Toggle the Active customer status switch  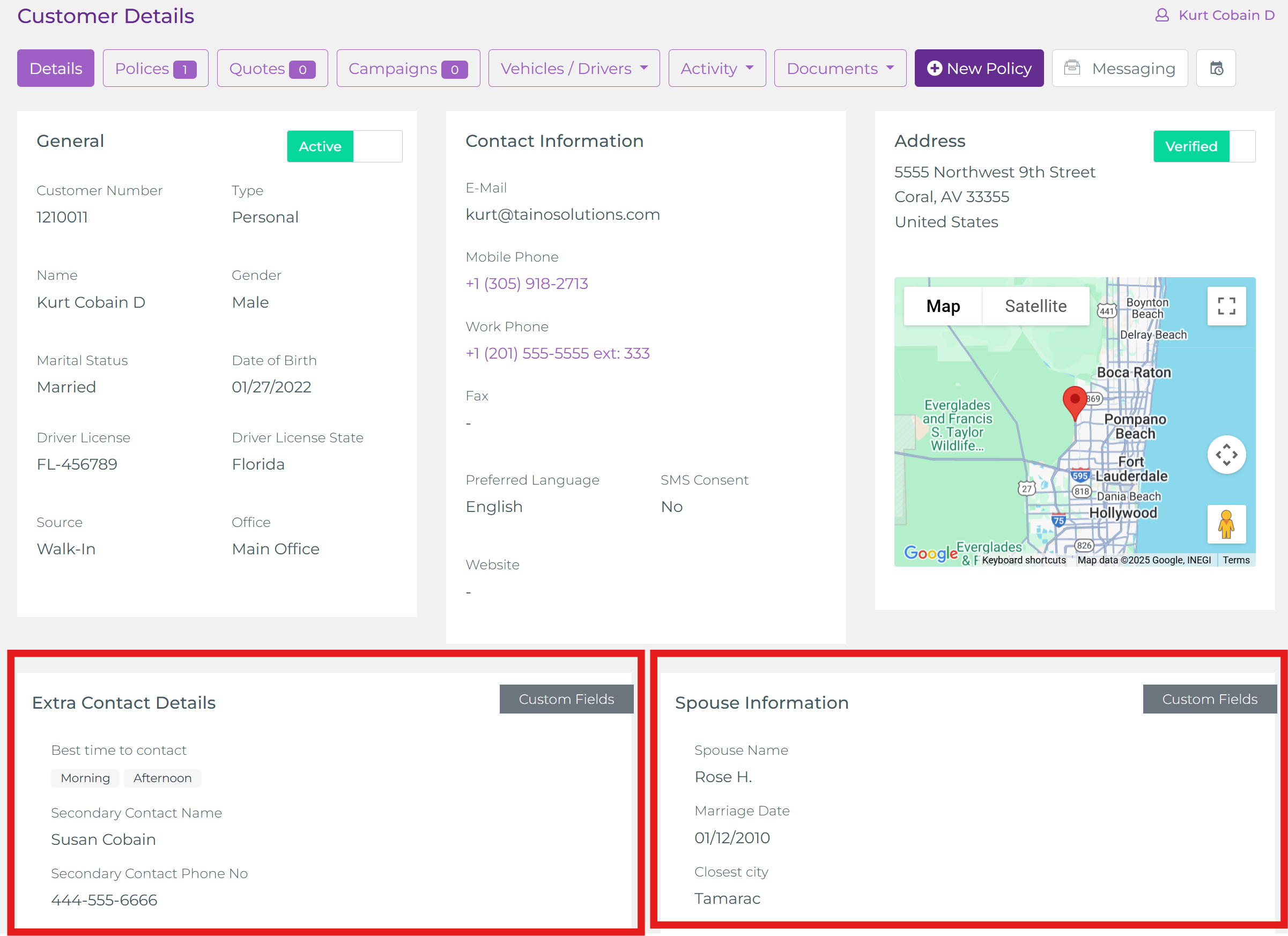point(344,146)
